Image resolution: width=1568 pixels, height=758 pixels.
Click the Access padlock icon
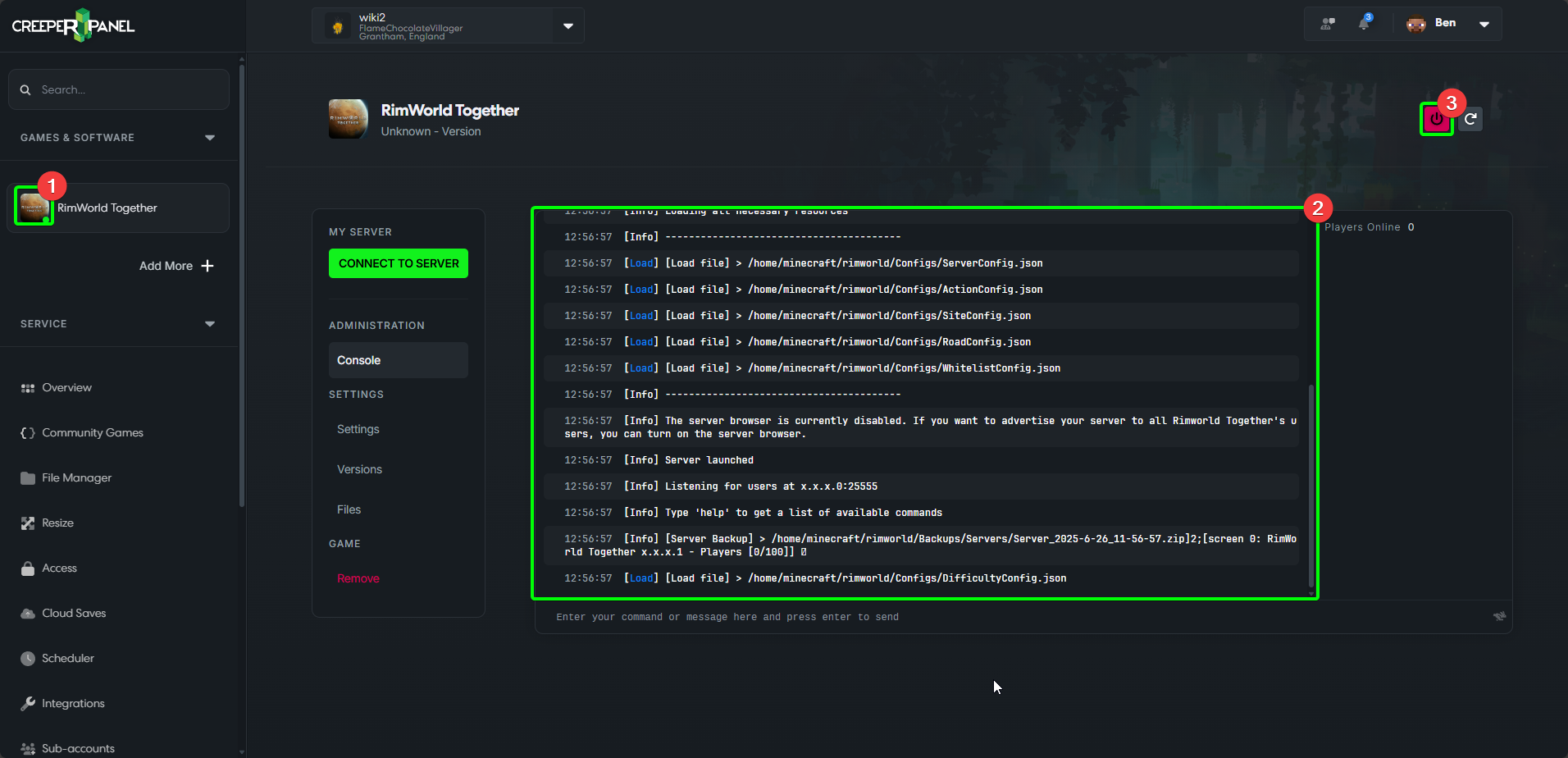28,568
